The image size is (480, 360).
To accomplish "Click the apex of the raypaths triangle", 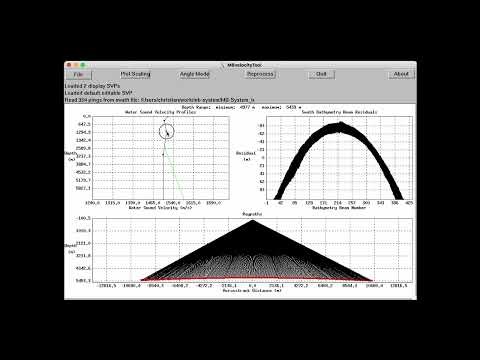I will 252,221.
